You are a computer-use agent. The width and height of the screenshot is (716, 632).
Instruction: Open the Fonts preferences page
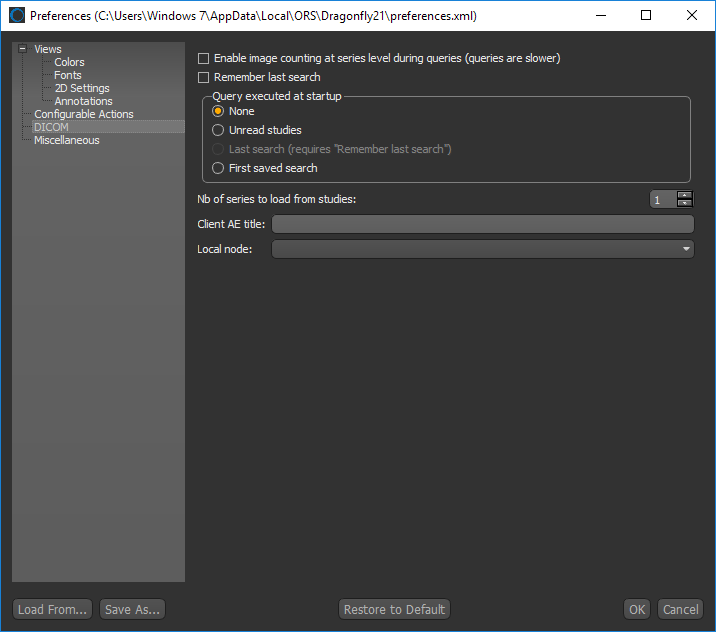pyautogui.click(x=68, y=75)
